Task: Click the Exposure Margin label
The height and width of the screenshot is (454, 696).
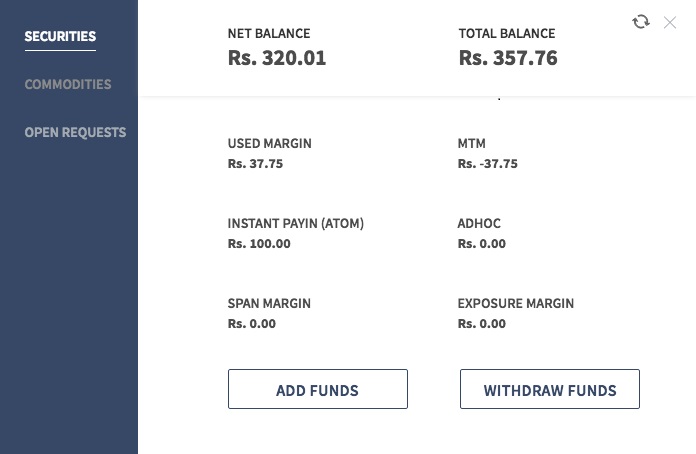Action: (x=515, y=304)
